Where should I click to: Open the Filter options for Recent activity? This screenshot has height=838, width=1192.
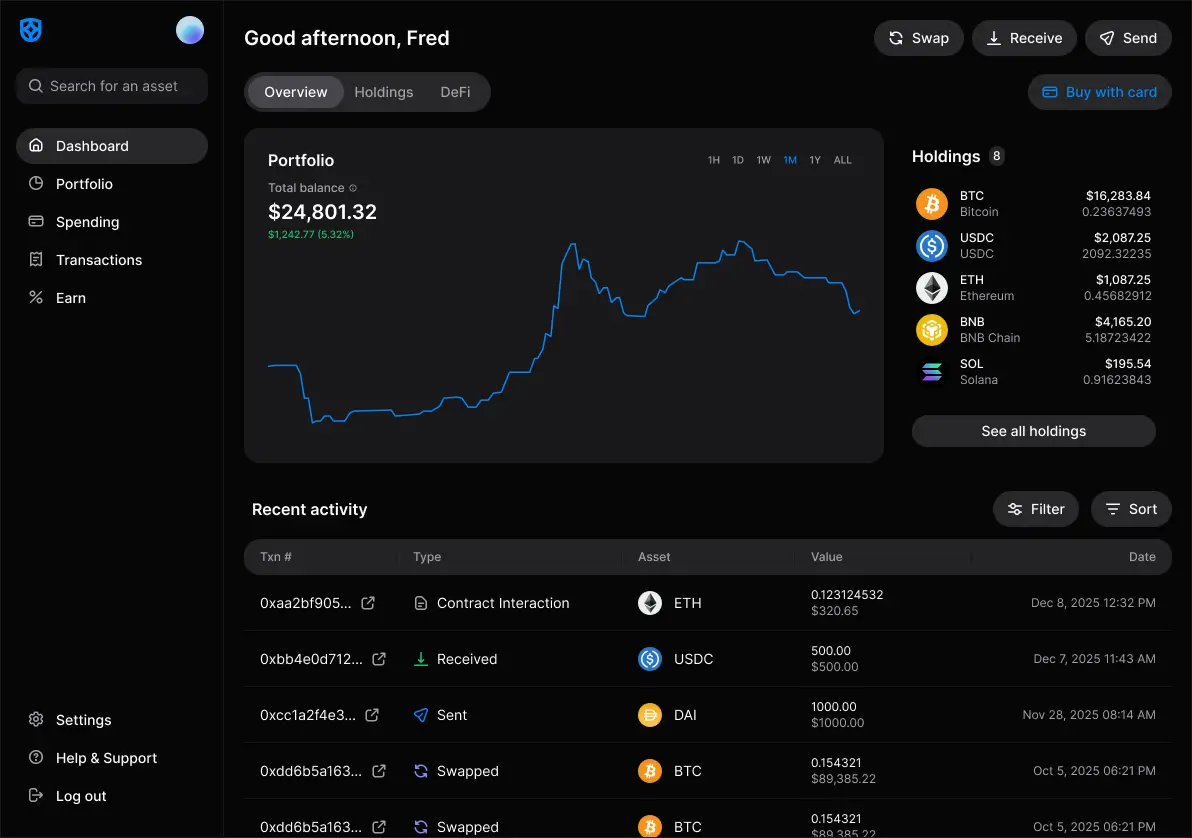pos(1036,509)
